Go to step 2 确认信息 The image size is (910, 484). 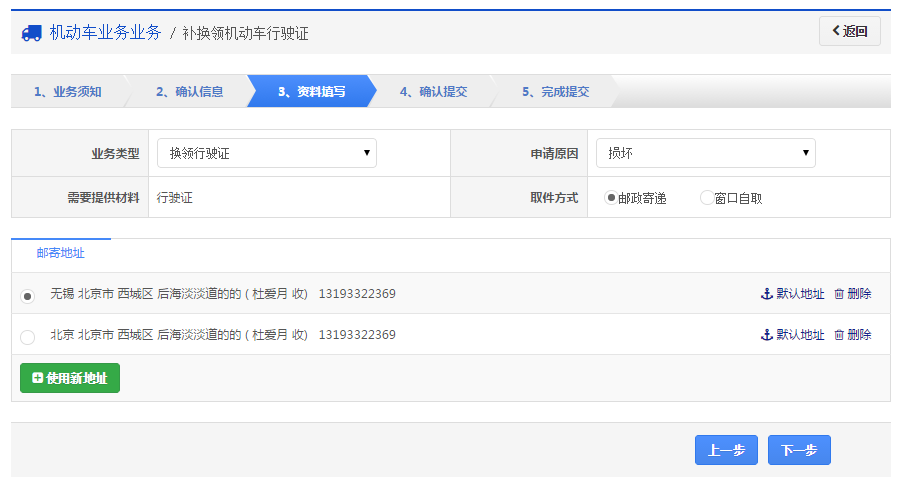(x=189, y=92)
